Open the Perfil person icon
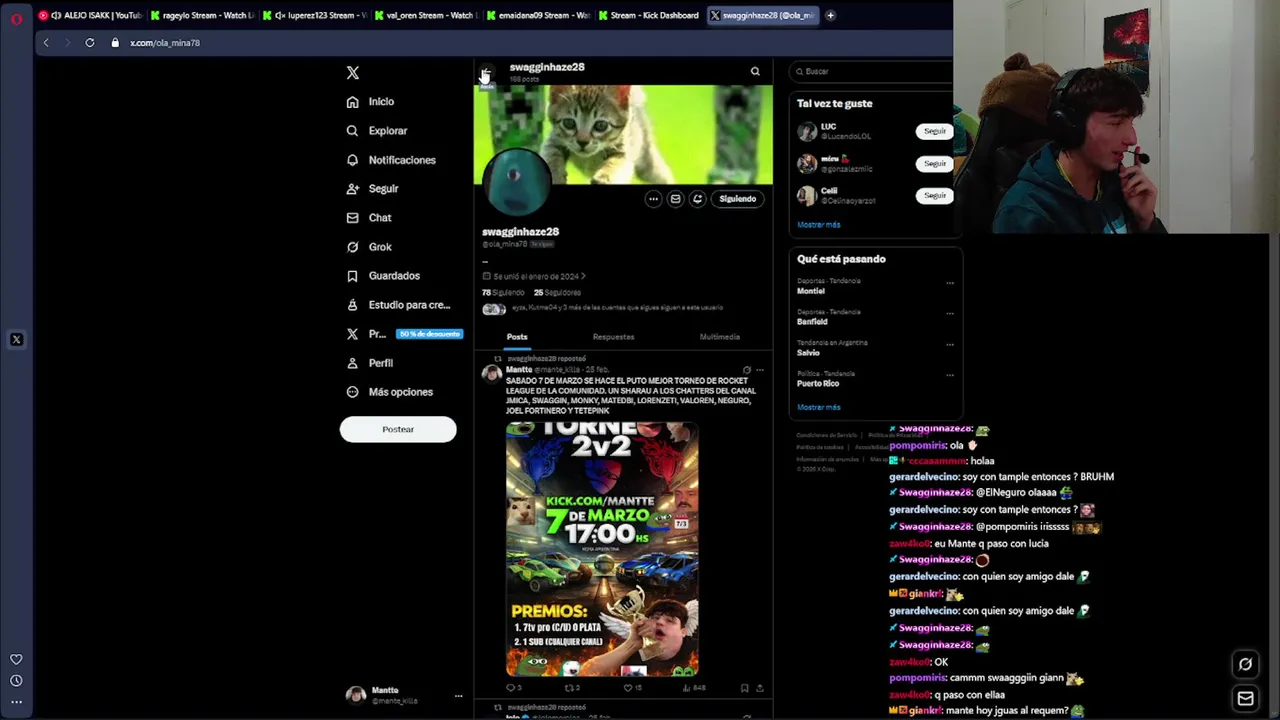 (x=352, y=363)
